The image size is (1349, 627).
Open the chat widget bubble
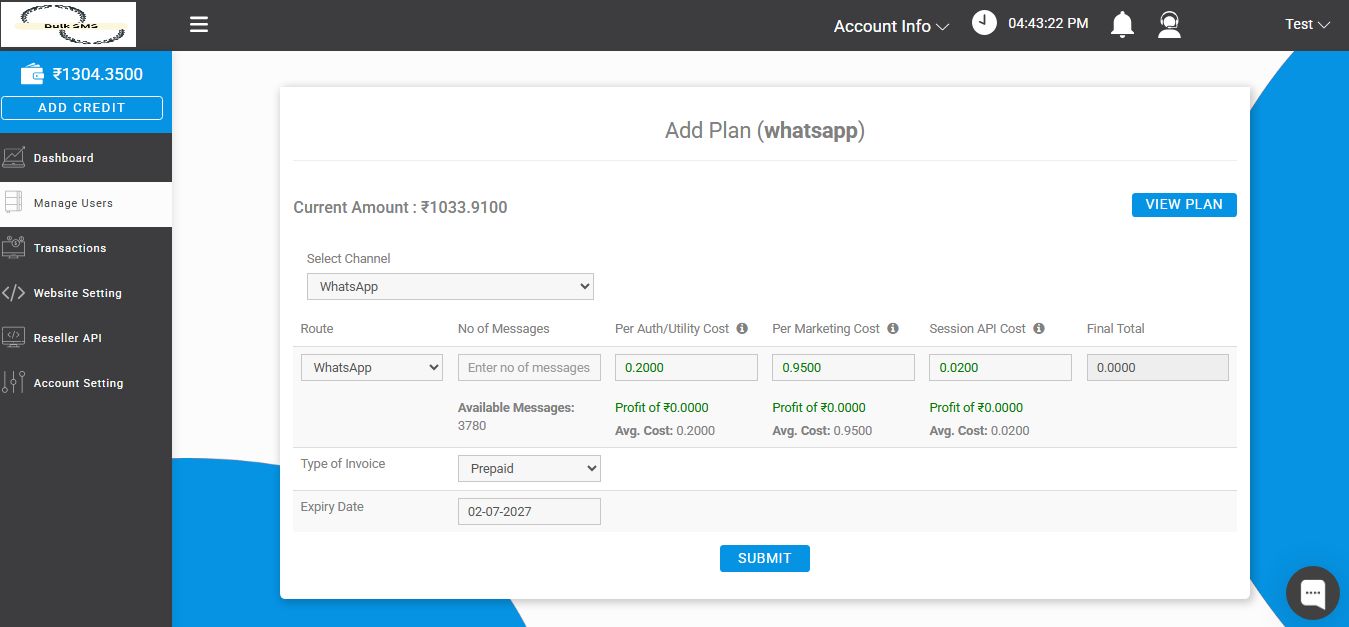click(1312, 592)
